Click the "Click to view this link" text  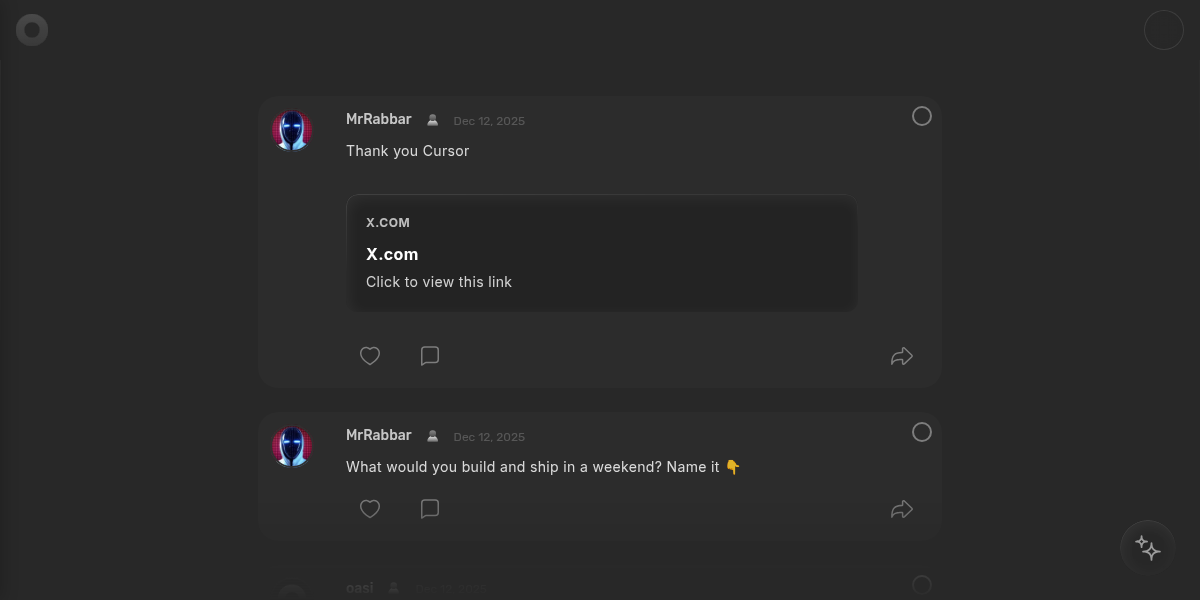[x=439, y=282]
